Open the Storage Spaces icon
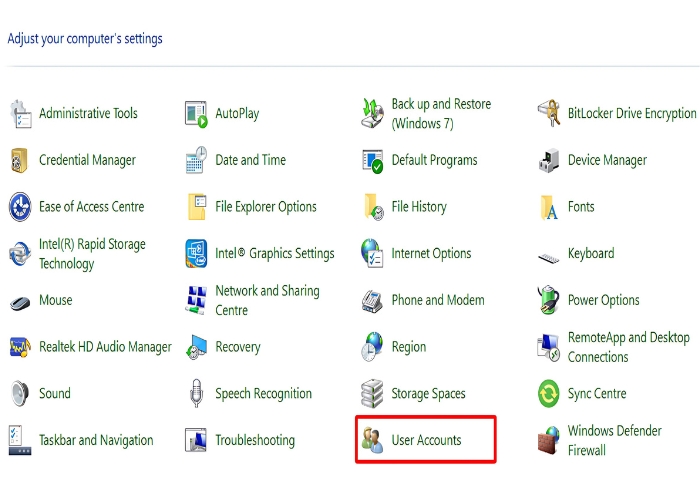Image resolution: width=700 pixels, height=500 pixels. 373,394
